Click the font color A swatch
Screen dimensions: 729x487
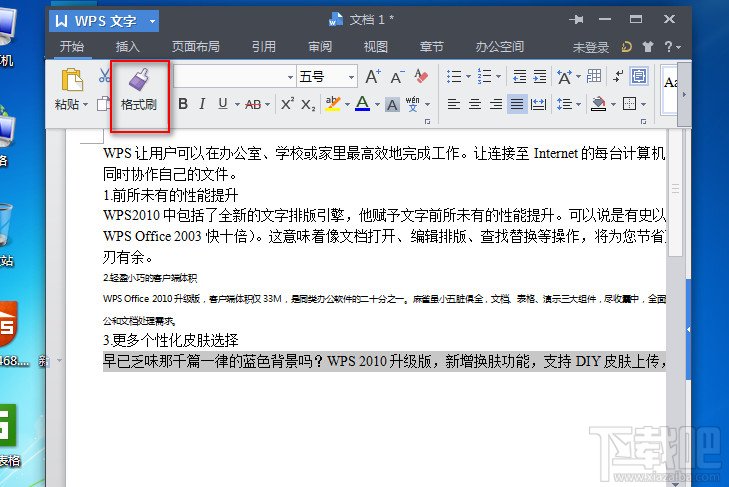363,104
